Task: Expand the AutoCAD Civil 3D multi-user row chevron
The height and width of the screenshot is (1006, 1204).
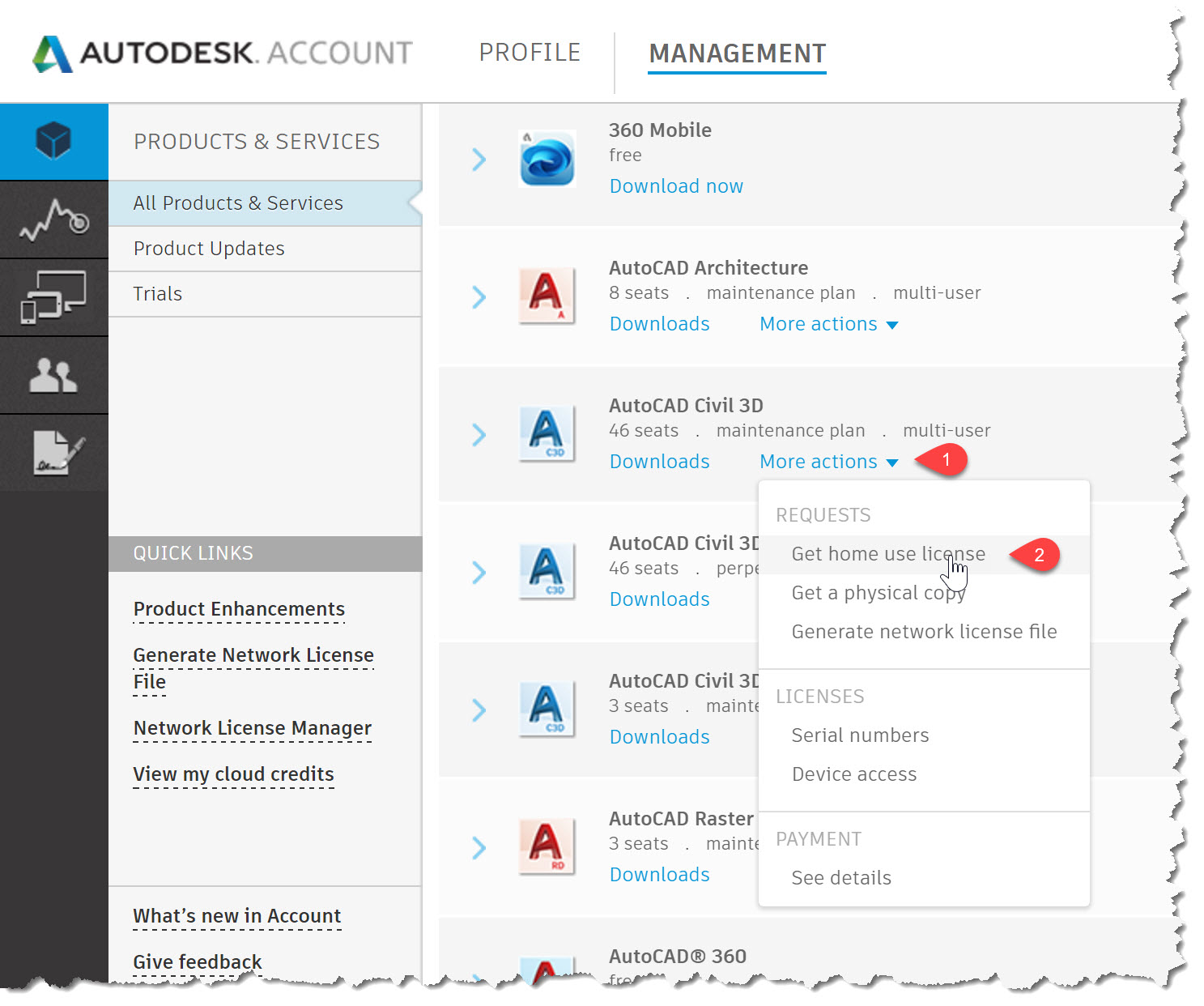Action: [x=479, y=435]
